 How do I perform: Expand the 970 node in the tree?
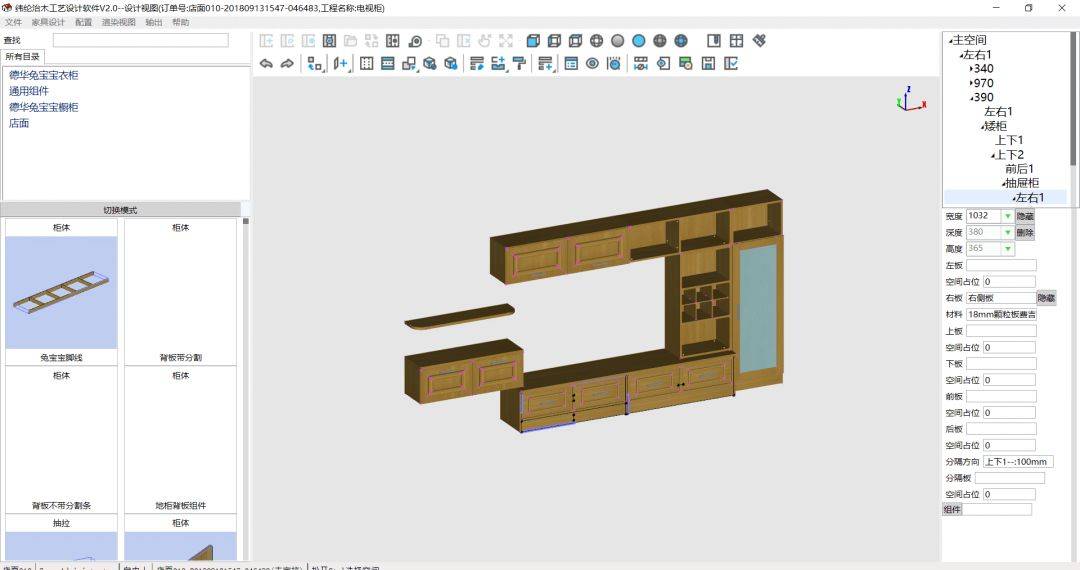pos(972,84)
